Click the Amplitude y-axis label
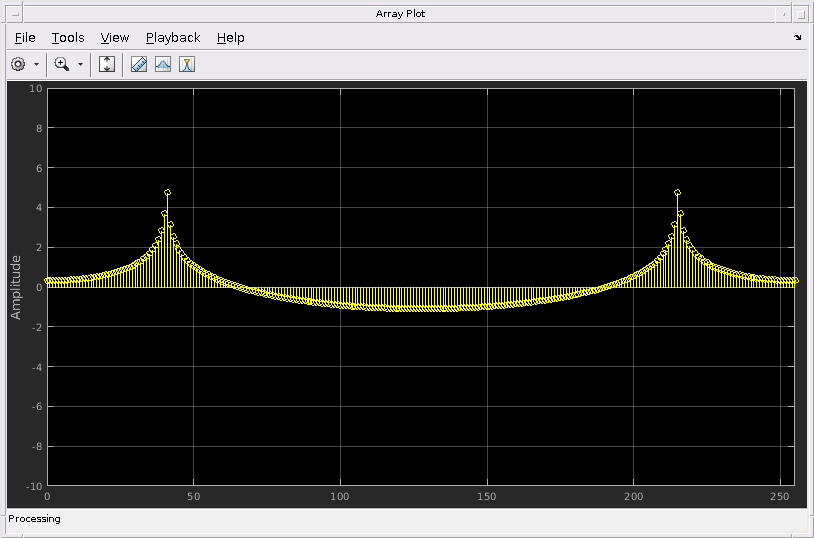 click(16, 287)
